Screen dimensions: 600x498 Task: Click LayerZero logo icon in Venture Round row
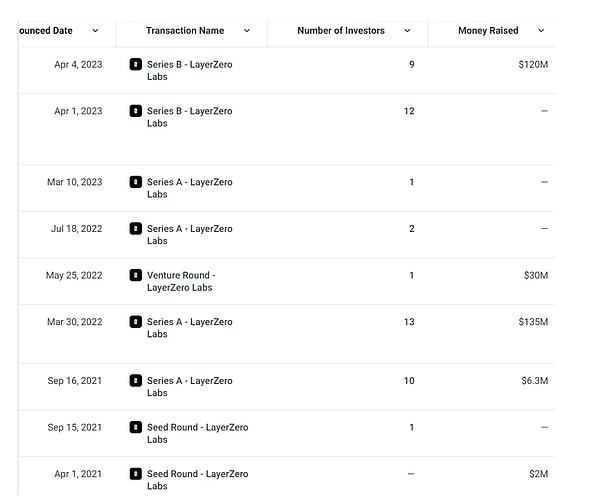pyautogui.click(x=136, y=275)
